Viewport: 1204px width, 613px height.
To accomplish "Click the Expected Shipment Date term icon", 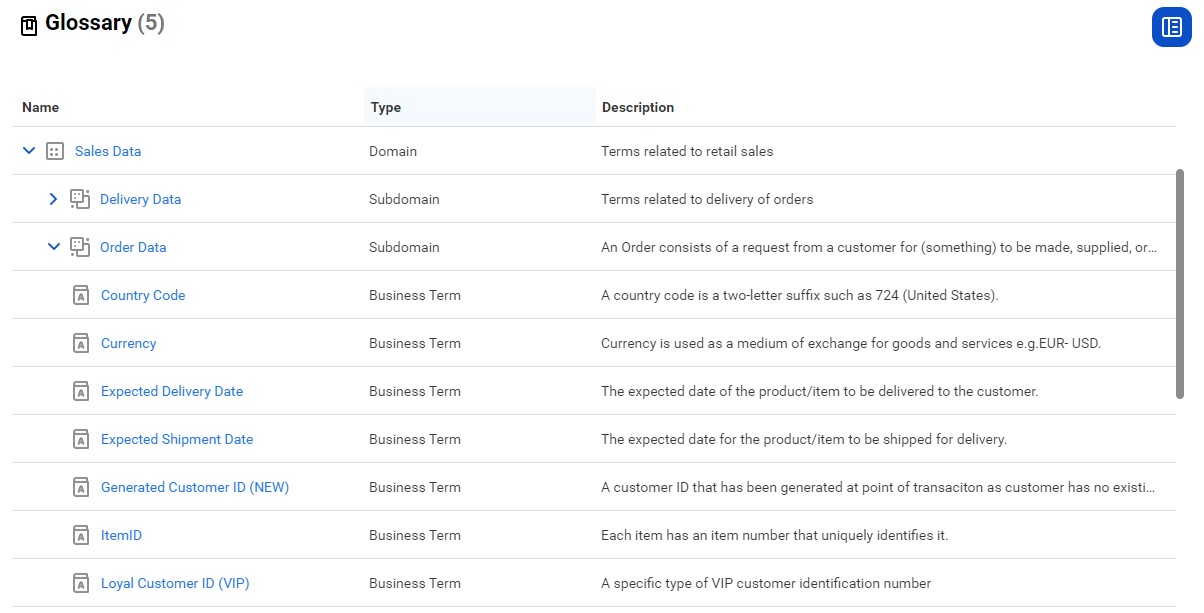I will [x=81, y=439].
